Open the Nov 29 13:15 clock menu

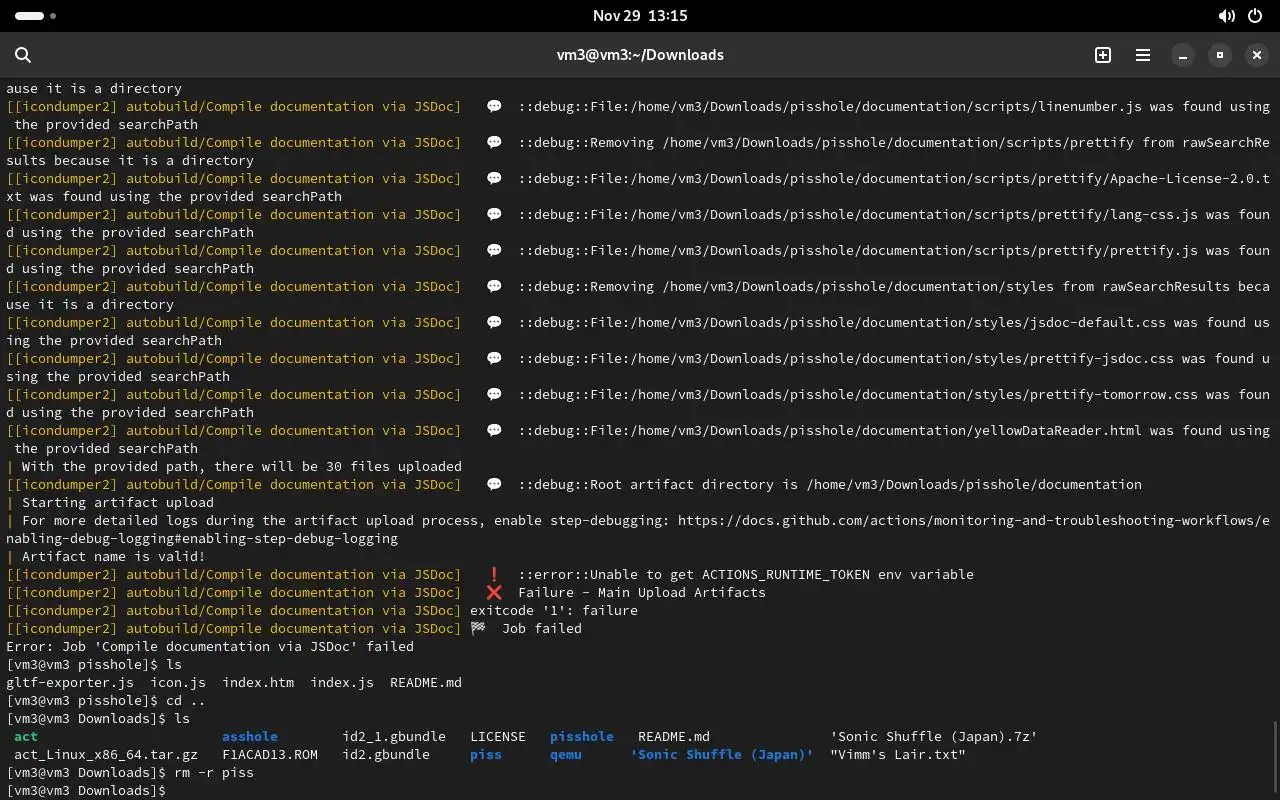coord(640,16)
